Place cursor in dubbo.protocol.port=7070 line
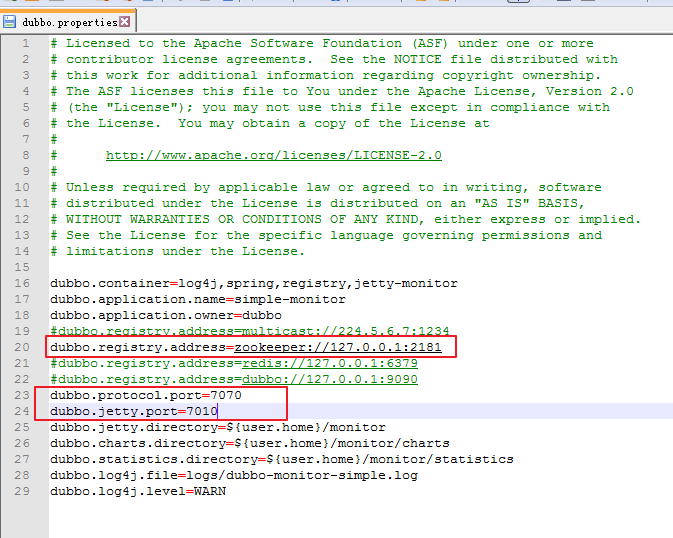This screenshot has height=538, width=673. pos(146,395)
